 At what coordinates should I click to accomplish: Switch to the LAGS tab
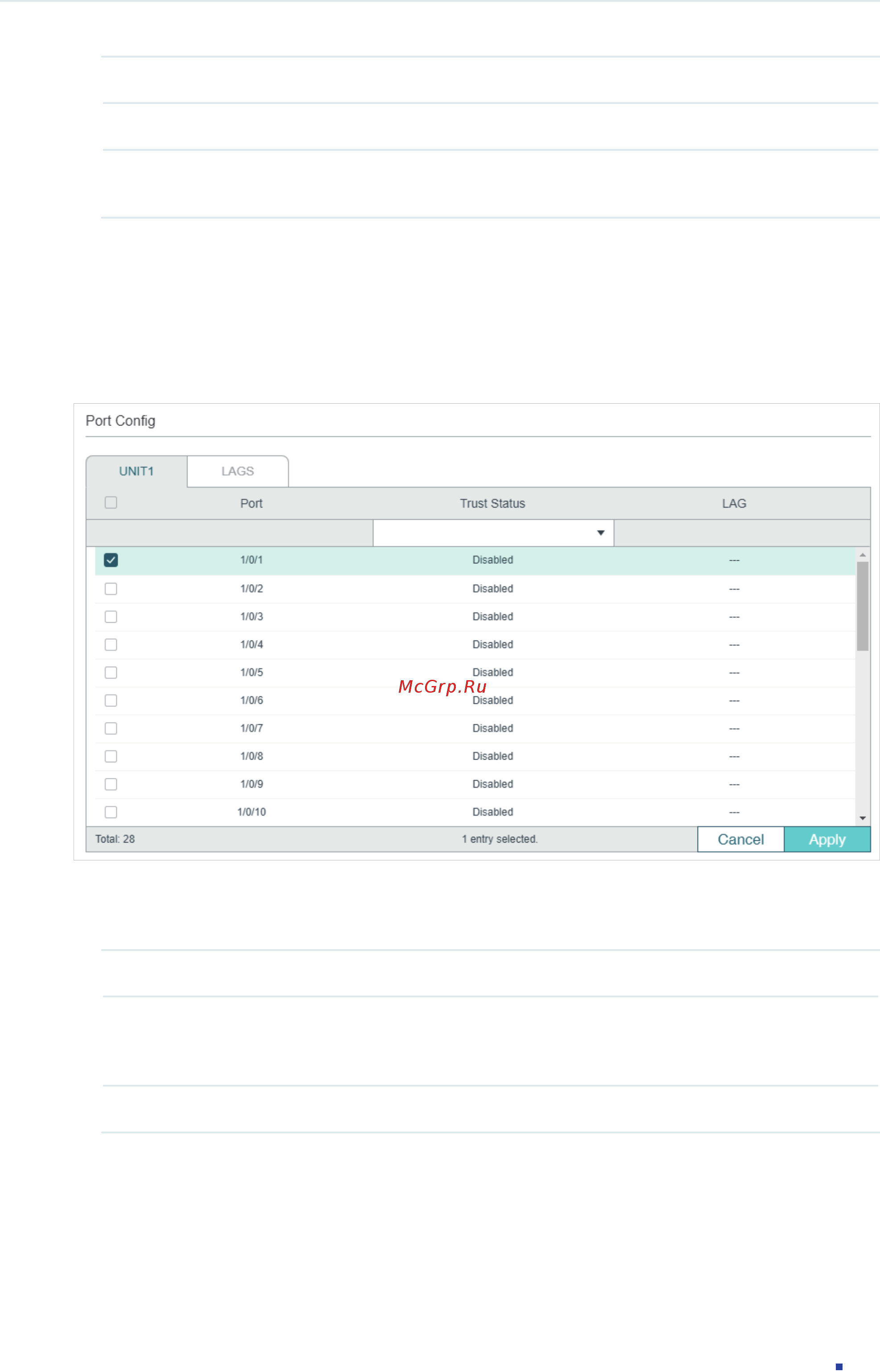point(238,471)
